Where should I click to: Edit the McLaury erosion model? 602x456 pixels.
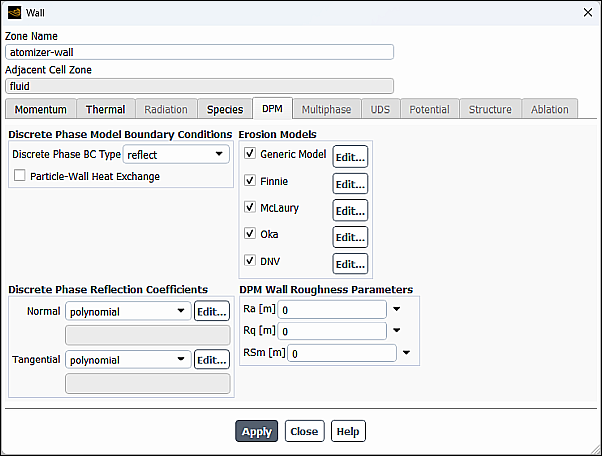click(350, 210)
